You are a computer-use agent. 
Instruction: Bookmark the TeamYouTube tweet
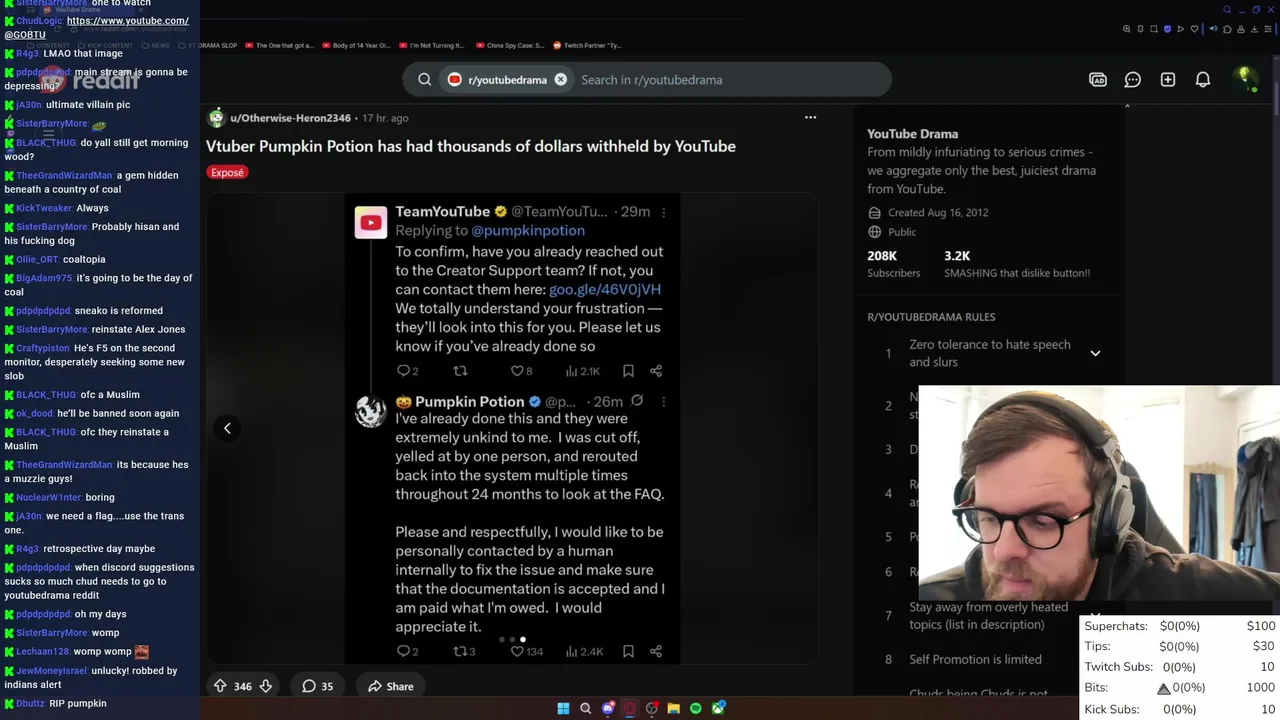[628, 371]
